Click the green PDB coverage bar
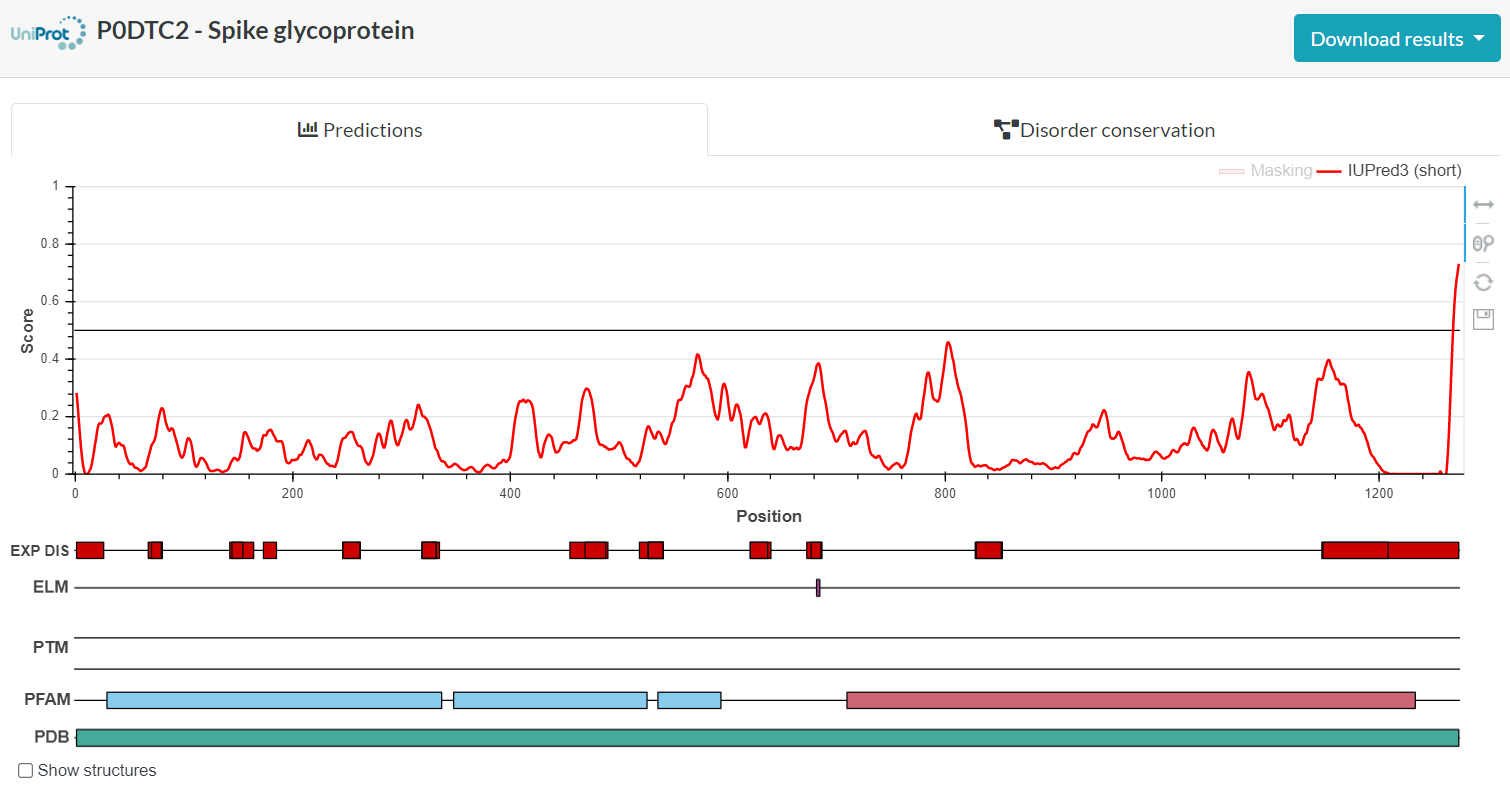1510x802 pixels. (767, 738)
